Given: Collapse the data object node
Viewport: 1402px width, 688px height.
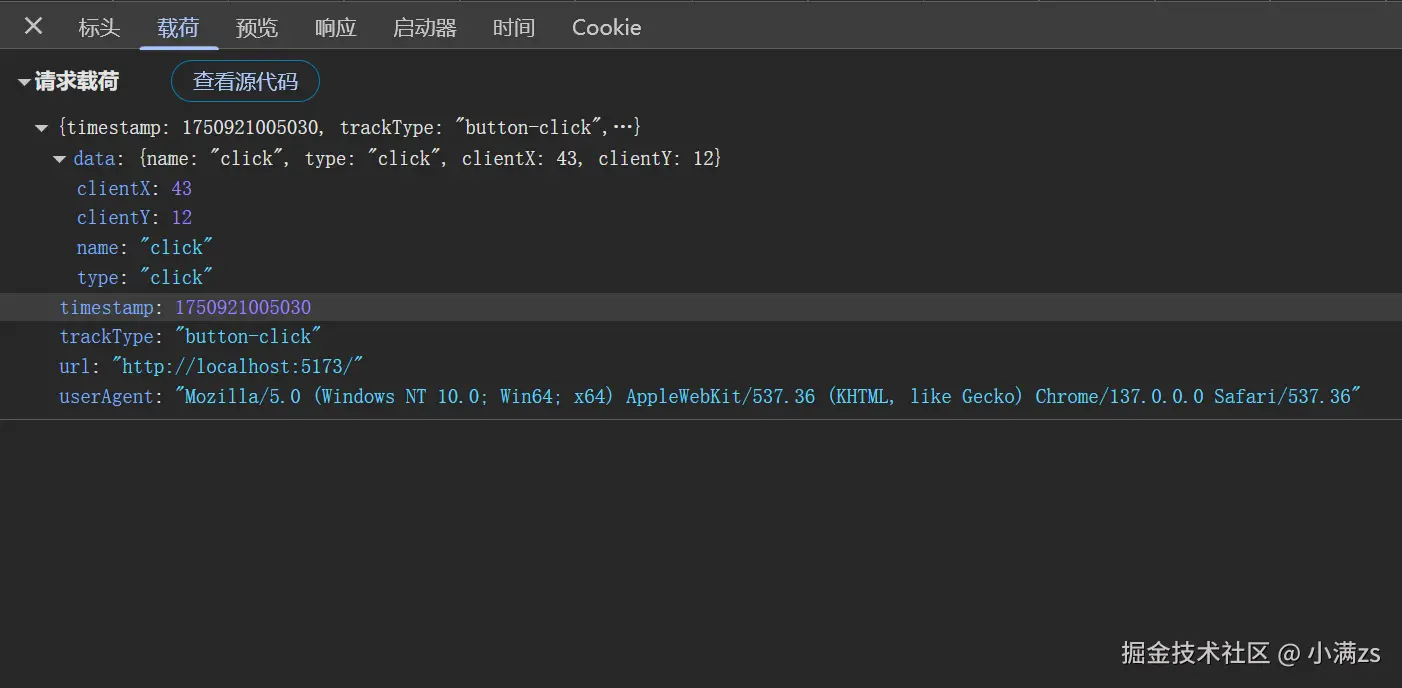Looking at the screenshot, I should coord(60,159).
